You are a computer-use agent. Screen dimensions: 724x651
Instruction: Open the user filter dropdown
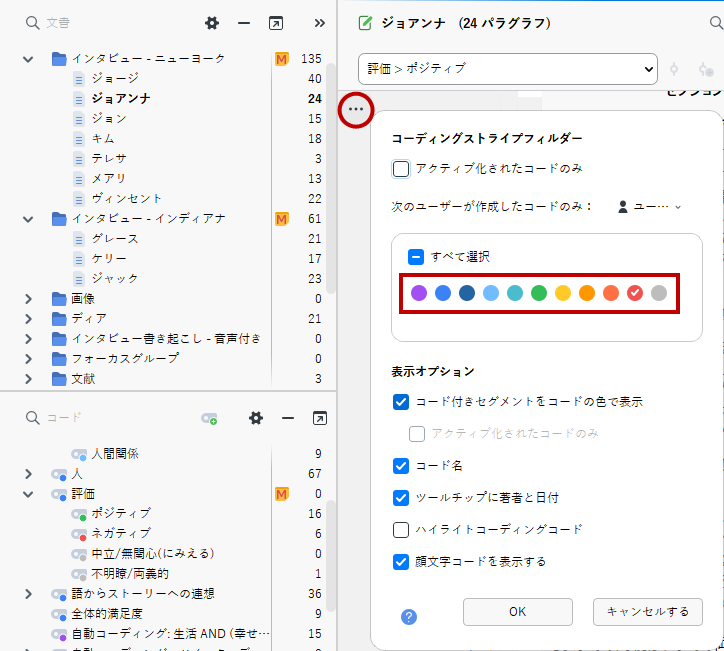[651, 207]
